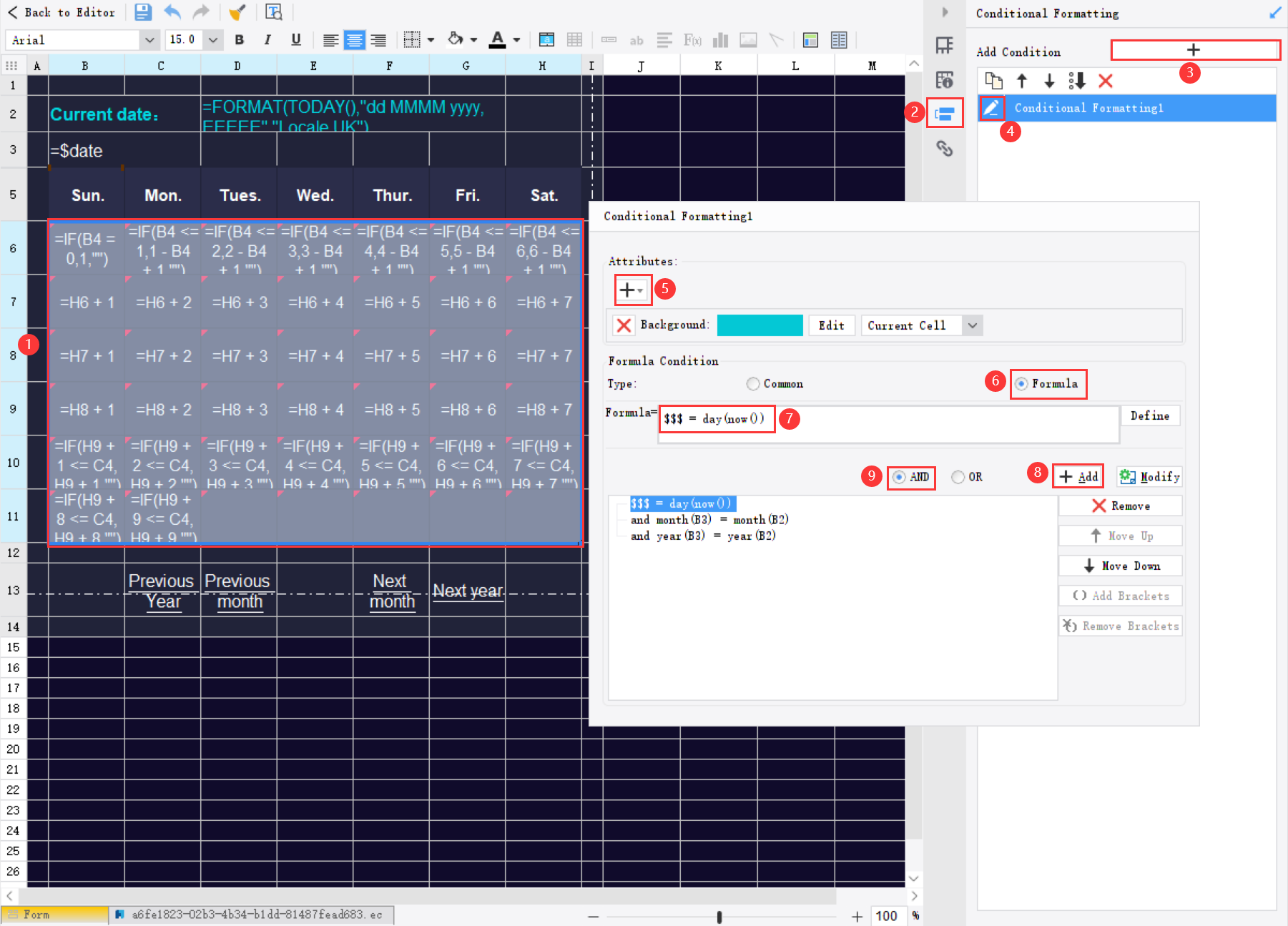Click the cyan background color swatch
The image size is (1288, 926).
pos(759,325)
